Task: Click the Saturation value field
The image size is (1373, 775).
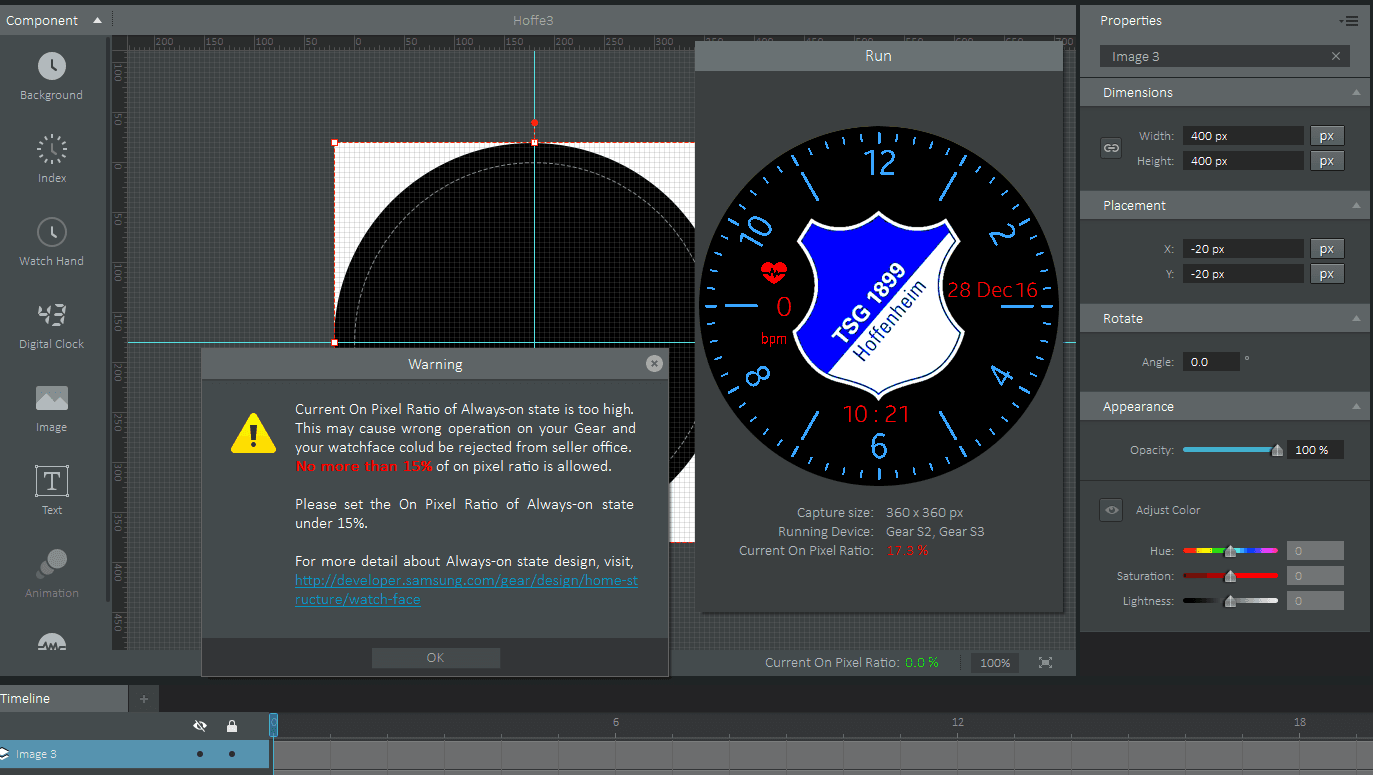Action: tap(1315, 576)
